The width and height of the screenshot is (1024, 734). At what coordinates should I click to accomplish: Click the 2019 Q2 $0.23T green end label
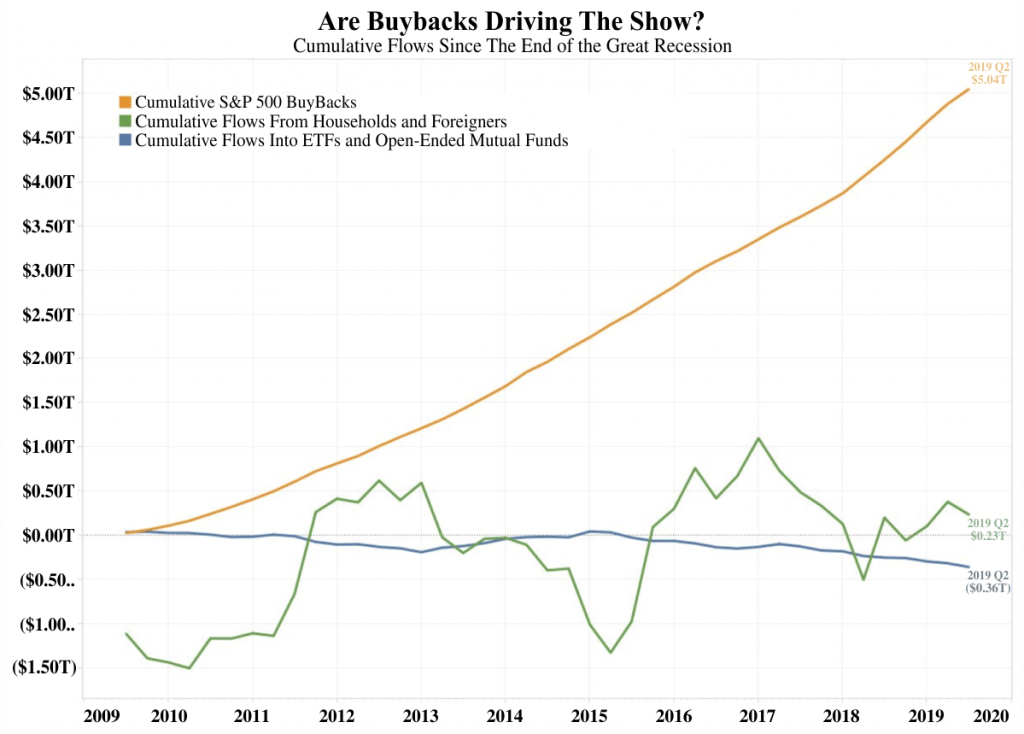988,530
